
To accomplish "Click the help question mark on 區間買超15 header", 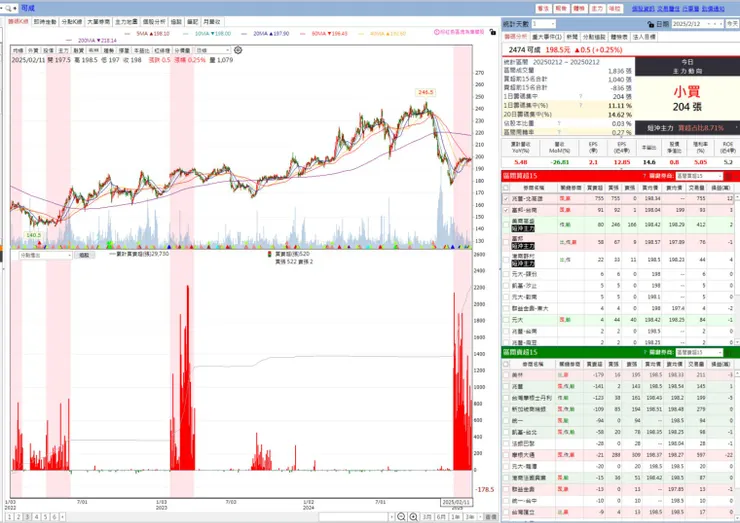I will (644, 176).
